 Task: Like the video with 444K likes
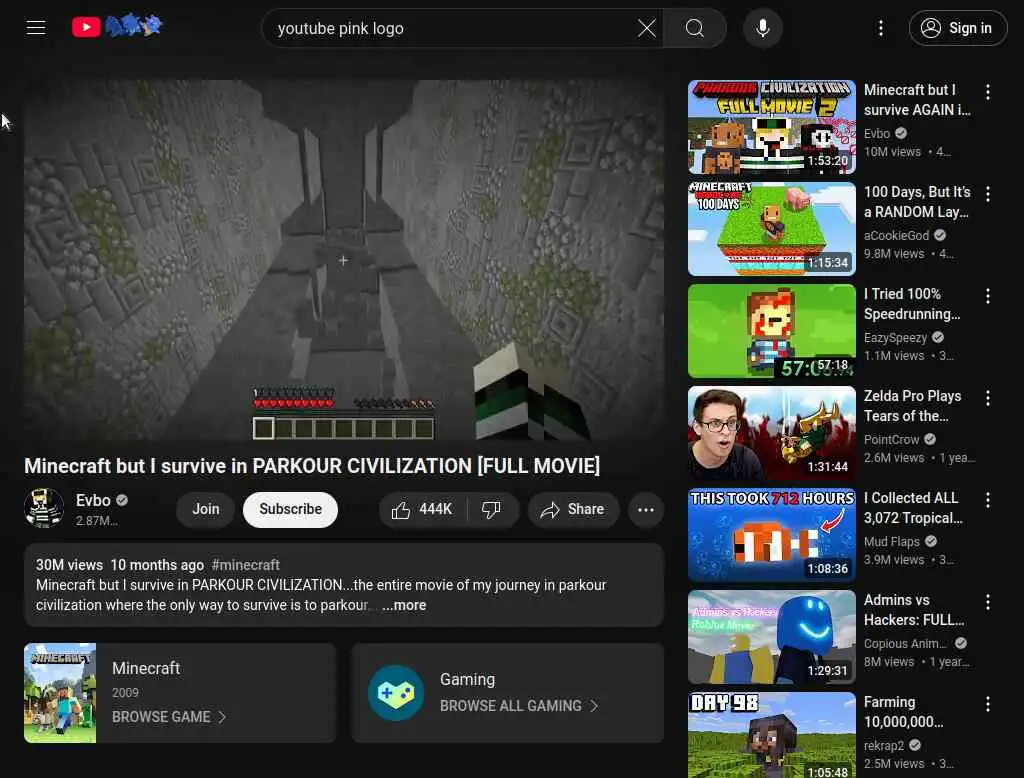423,510
